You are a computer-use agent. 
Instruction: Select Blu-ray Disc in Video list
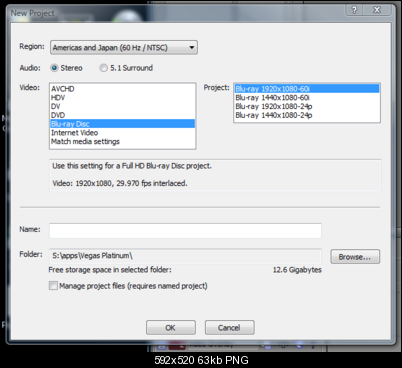[x=122, y=124]
